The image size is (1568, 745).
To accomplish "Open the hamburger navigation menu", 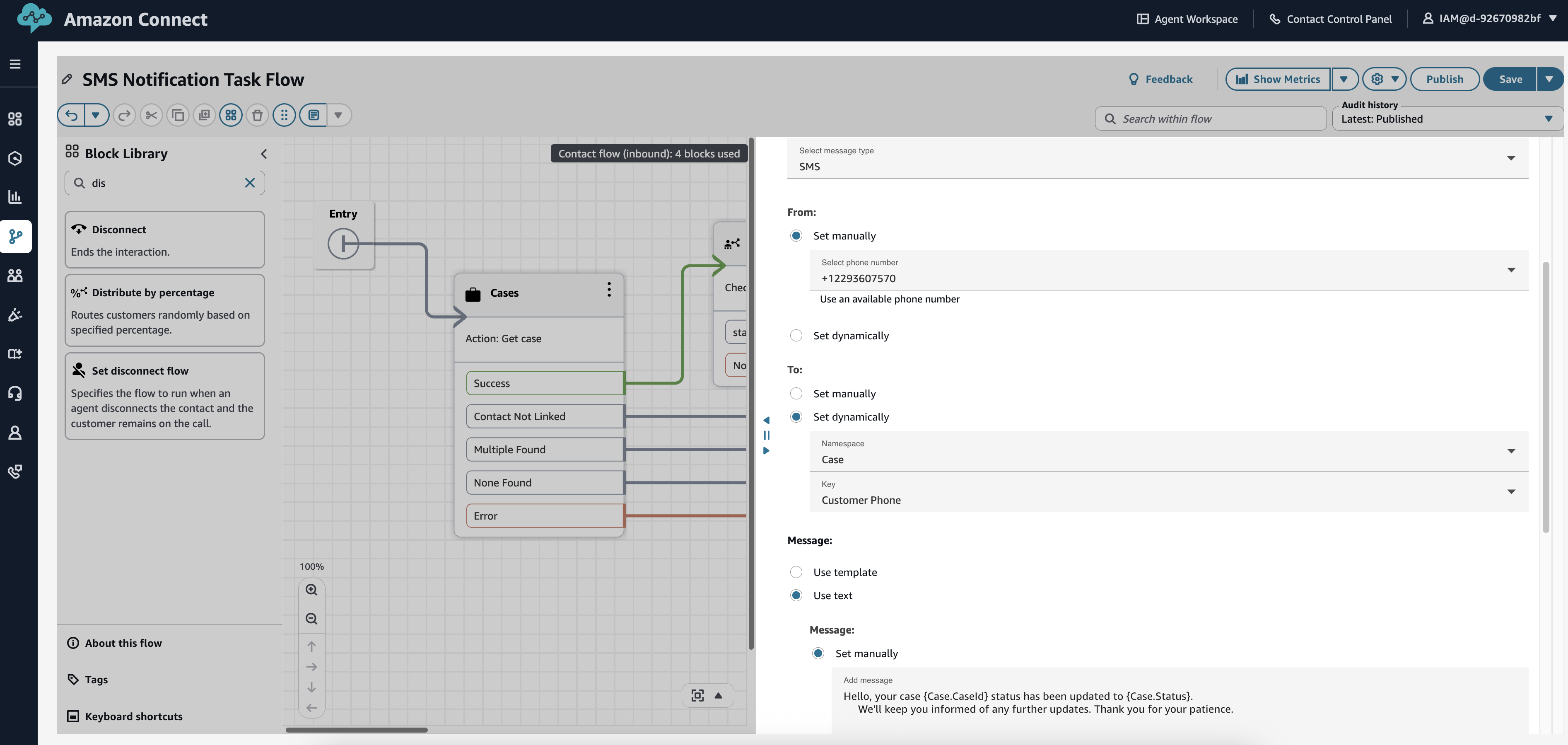I will [15, 64].
